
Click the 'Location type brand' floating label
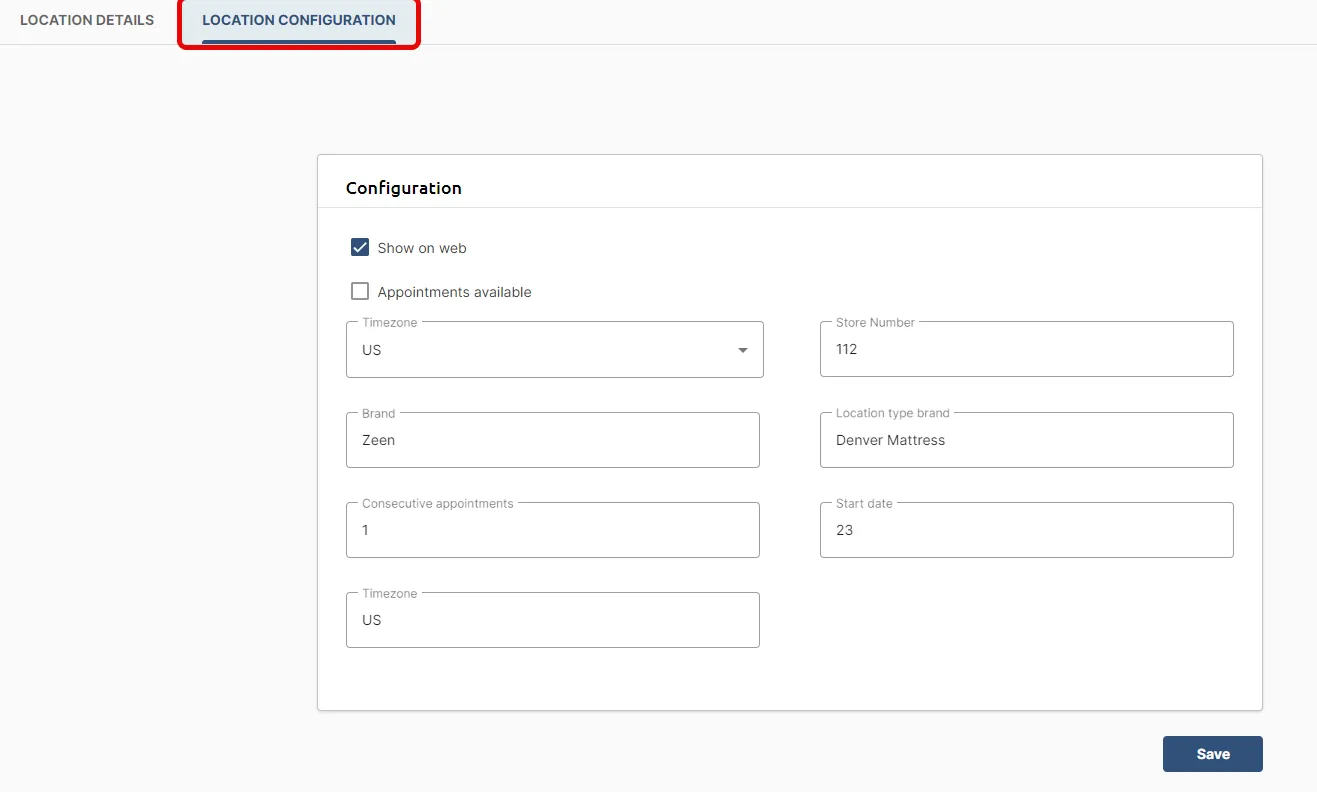click(x=893, y=413)
